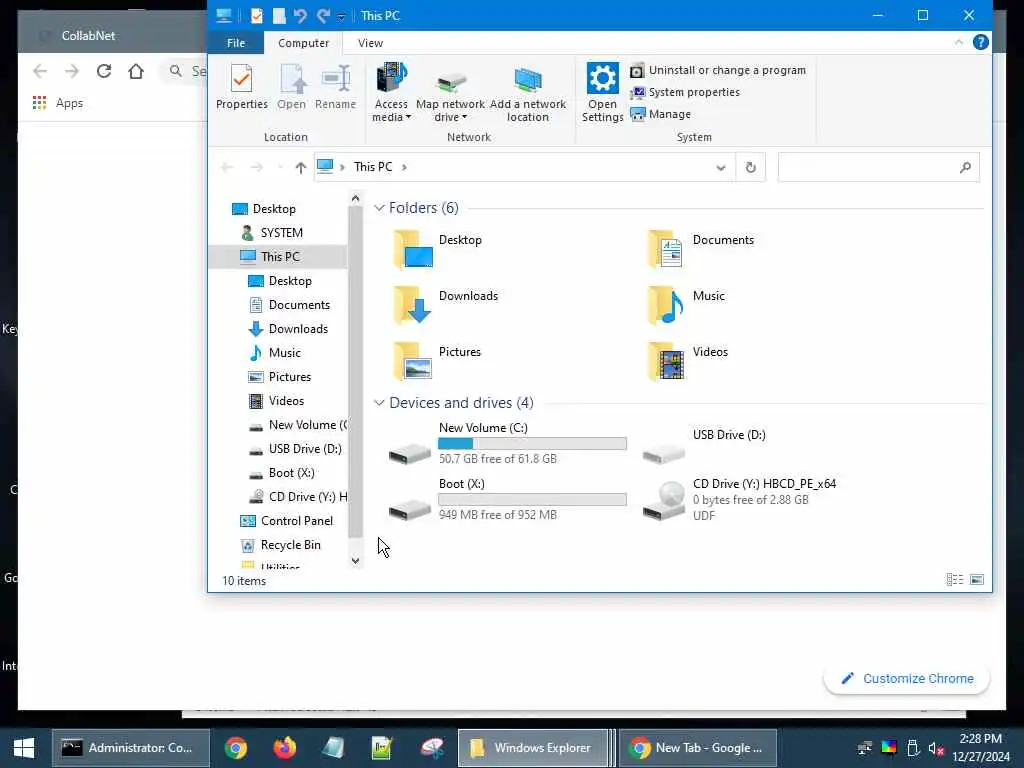This screenshot has width=1024, height=768.
Task: Switch to details view in status bar
Action: coord(955,579)
